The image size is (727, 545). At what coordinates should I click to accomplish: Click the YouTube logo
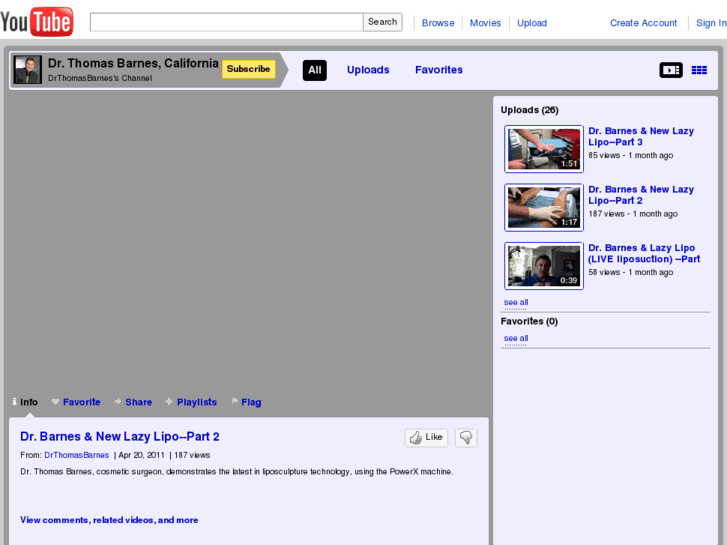(37, 22)
